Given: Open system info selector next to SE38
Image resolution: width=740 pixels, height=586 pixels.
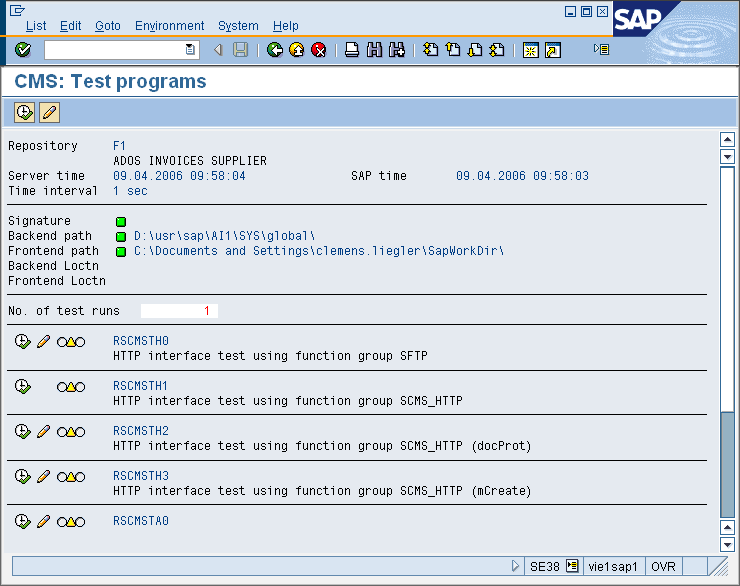Looking at the screenshot, I should tap(572, 566).
